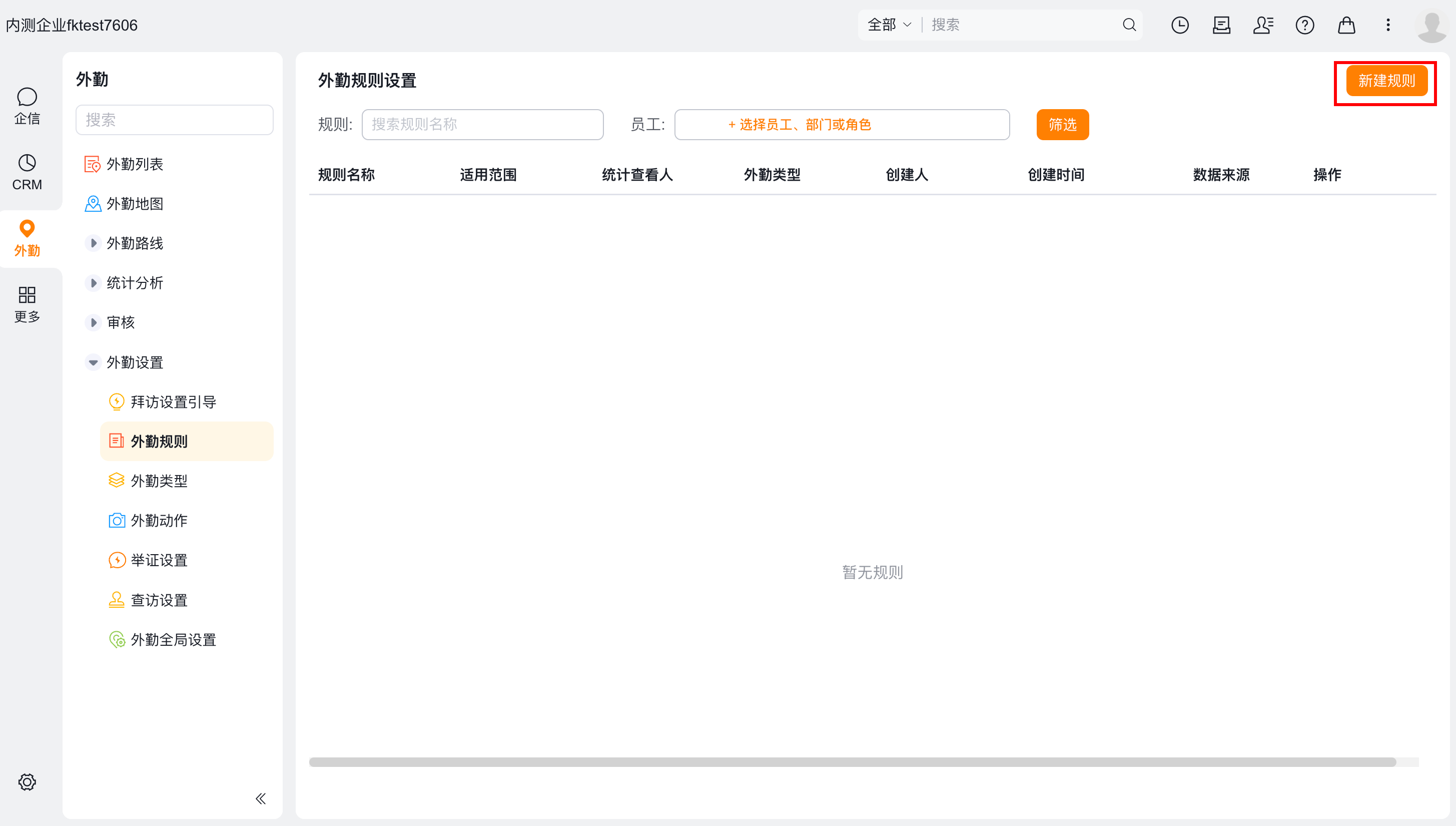Open 查访设置 menu item

tap(187, 600)
